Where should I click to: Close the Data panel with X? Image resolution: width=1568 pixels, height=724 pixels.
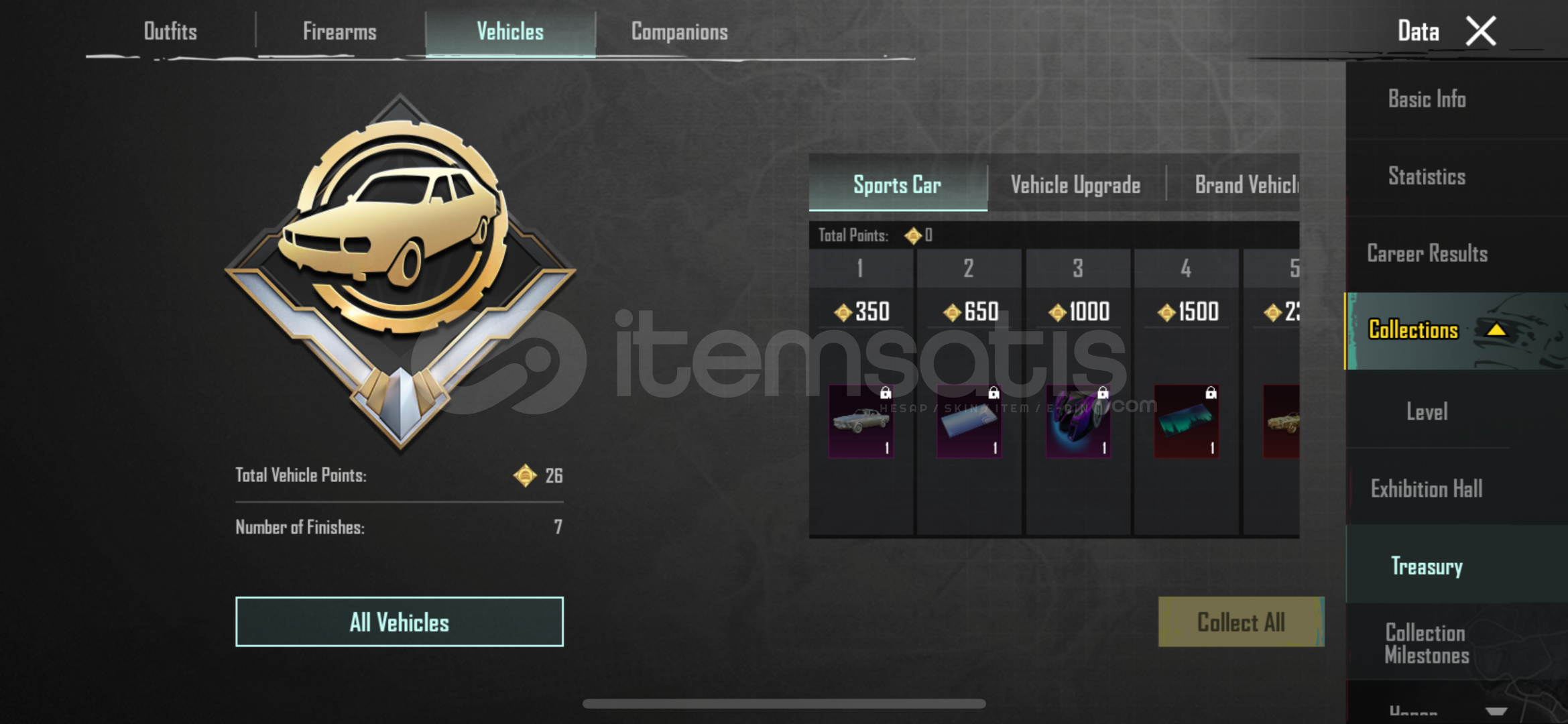[x=1481, y=31]
